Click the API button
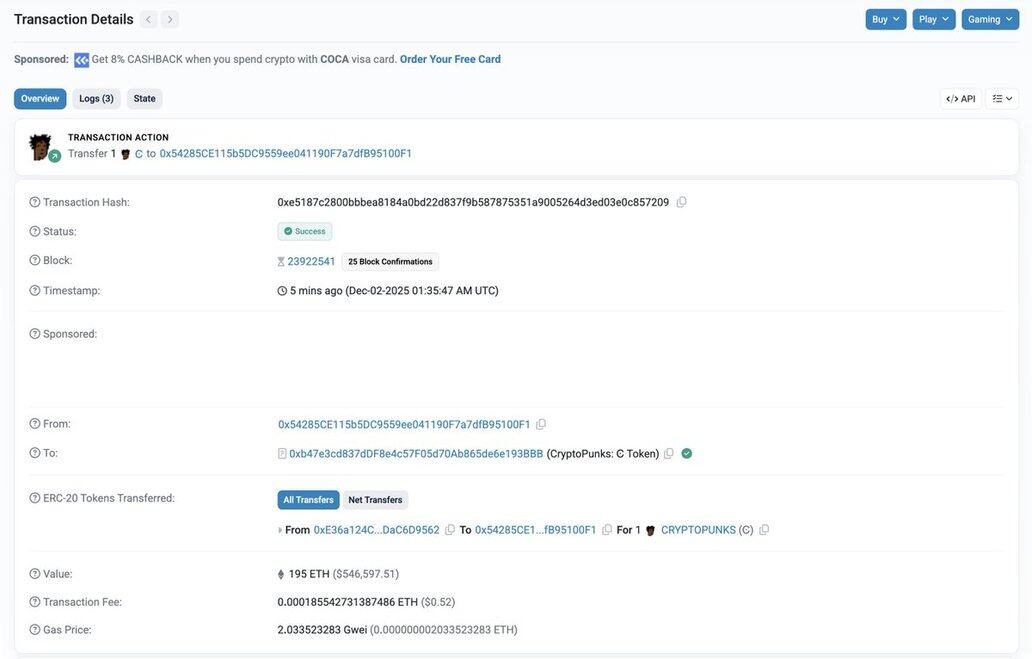This screenshot has height=659, width=1032. (960, 99)
